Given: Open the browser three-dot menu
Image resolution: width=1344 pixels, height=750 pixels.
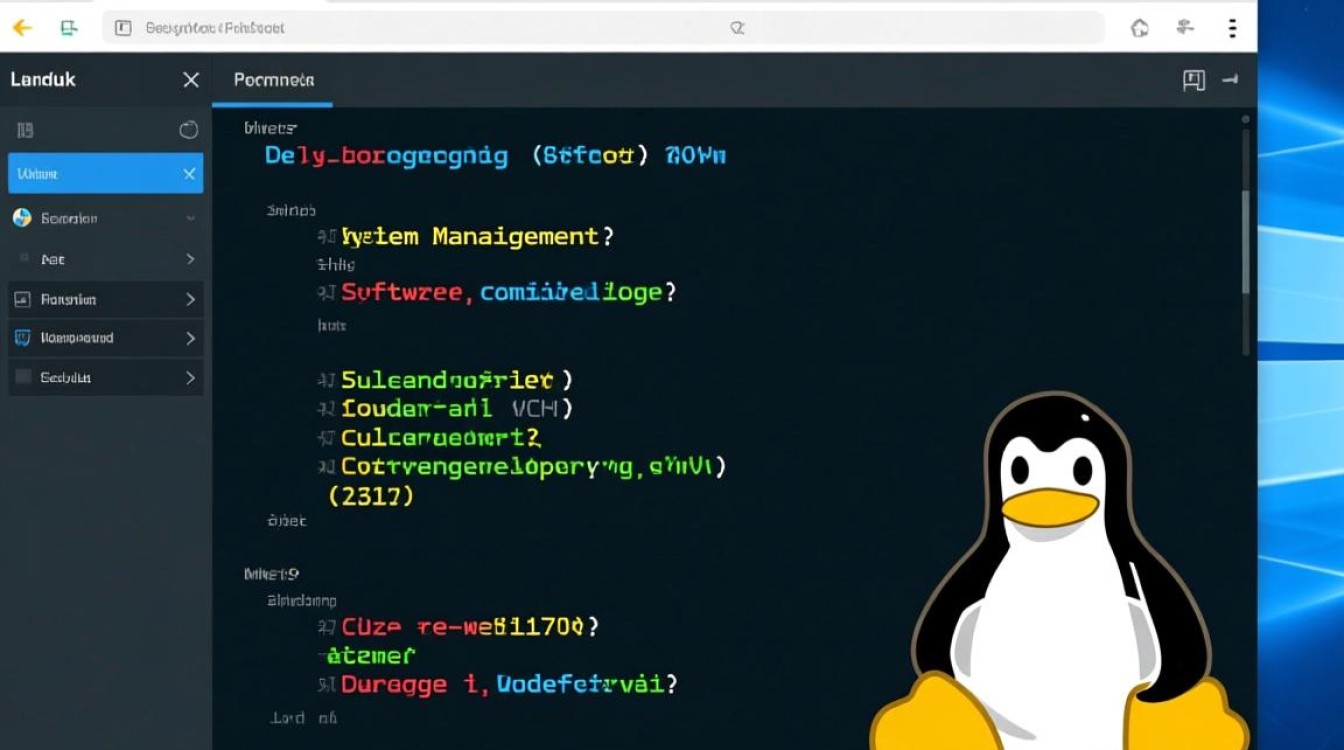Looking at the screenshot, I should click(1232, 28).
